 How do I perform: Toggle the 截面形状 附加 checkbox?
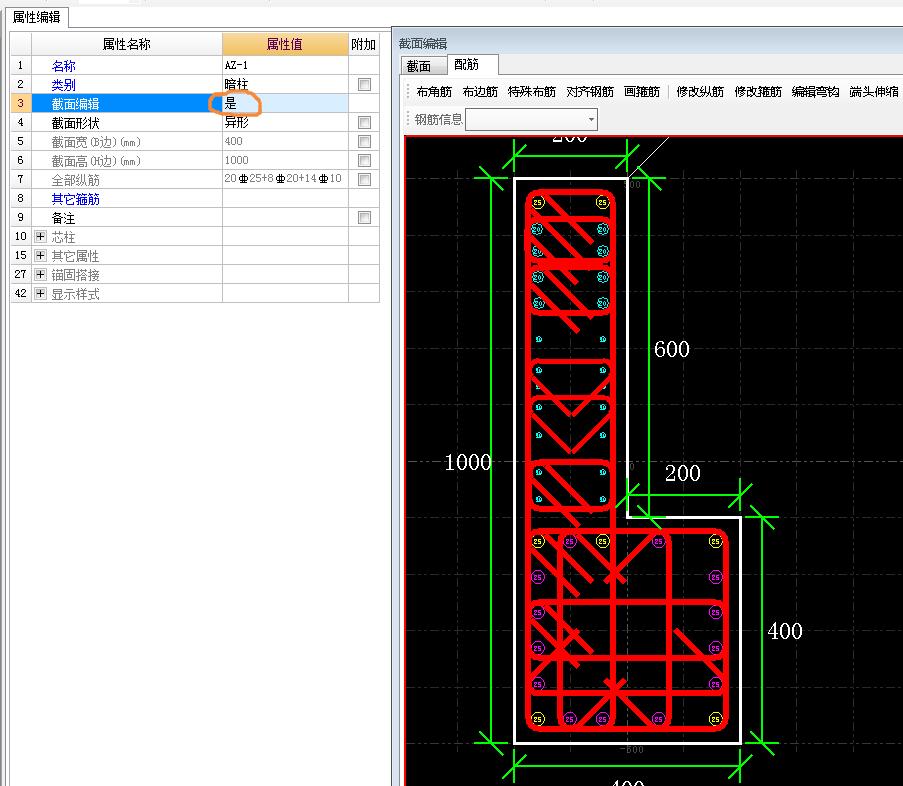[364, 123]
